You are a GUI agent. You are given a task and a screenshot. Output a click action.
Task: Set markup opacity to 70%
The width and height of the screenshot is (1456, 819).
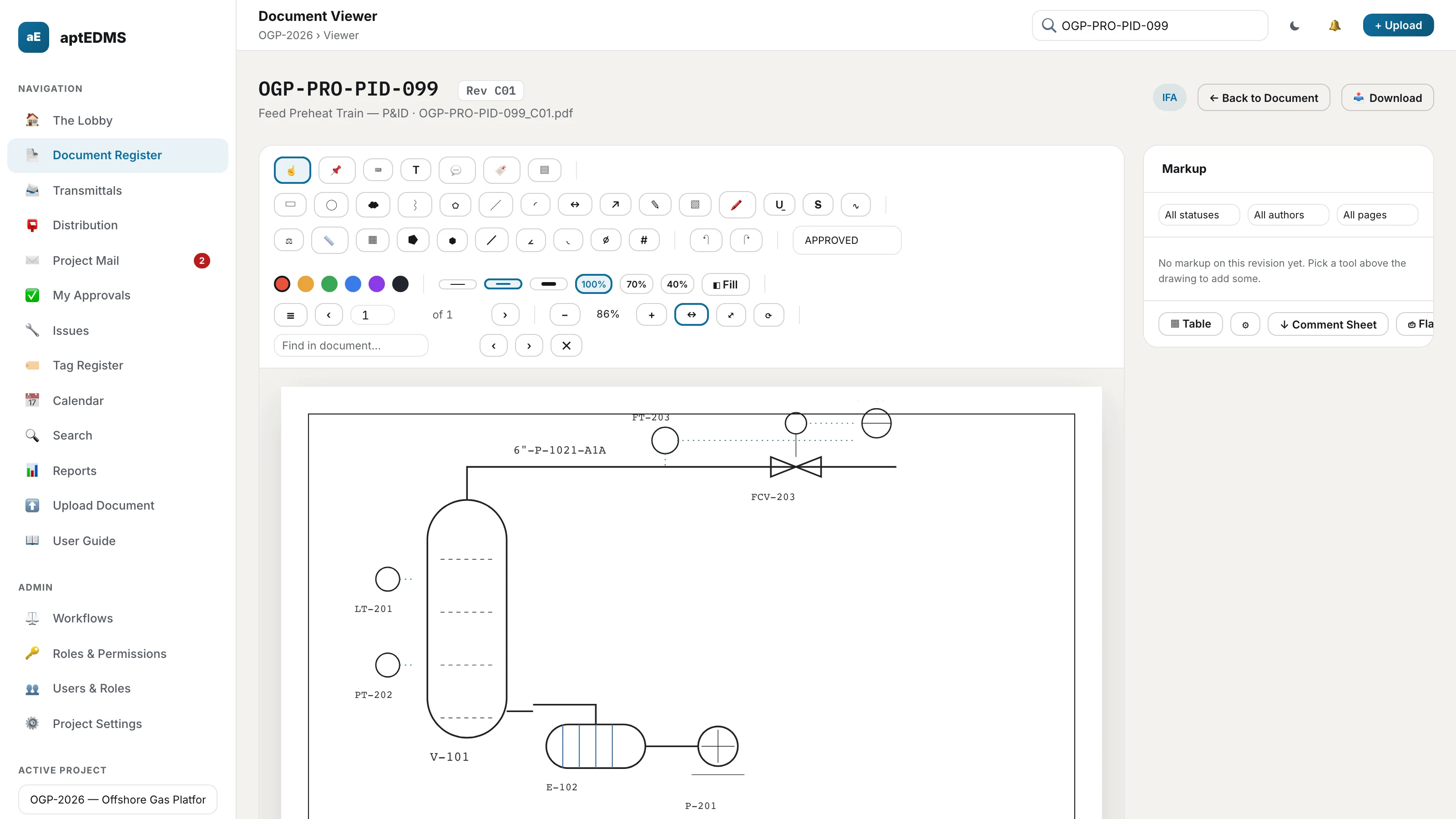pyautogui.click(x=637, y=284)
